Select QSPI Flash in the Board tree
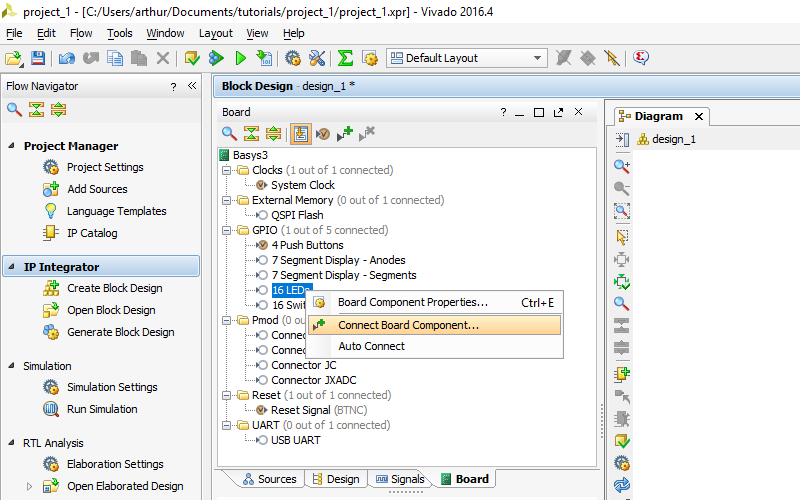This screenshot has height=500, width=800. [297, 215]
